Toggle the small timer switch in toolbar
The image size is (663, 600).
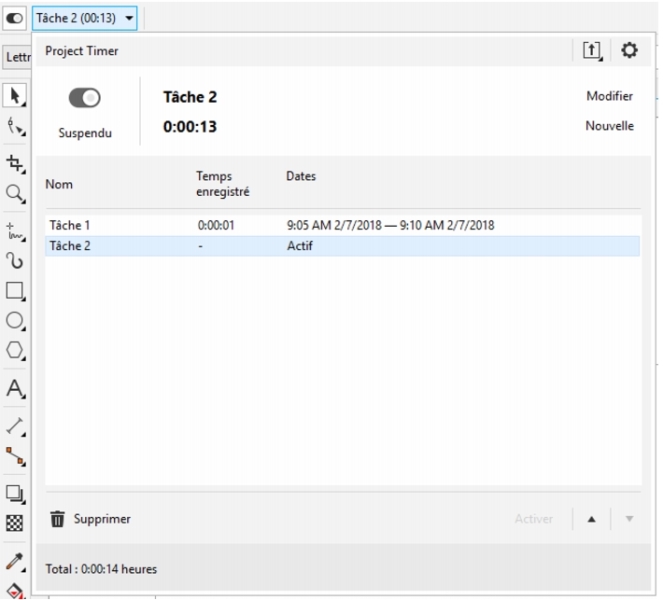click(15, 18)
